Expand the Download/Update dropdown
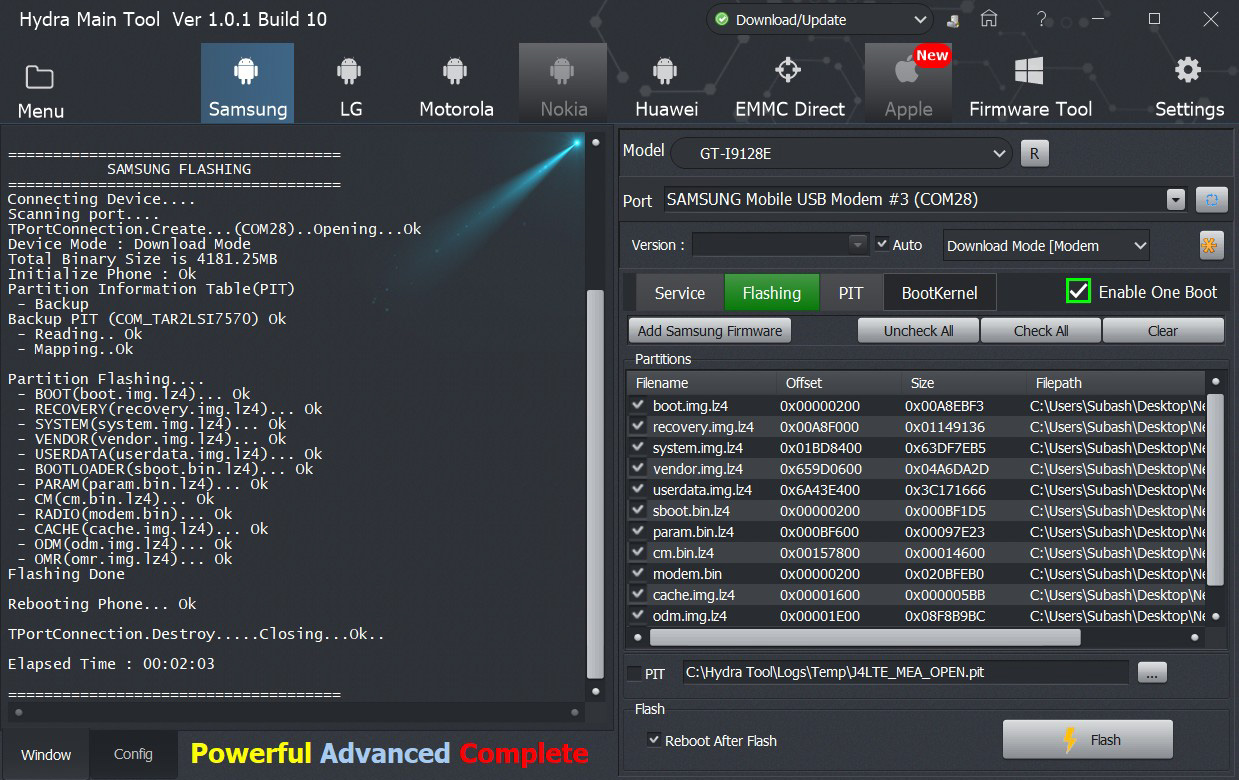 [921, 20]
